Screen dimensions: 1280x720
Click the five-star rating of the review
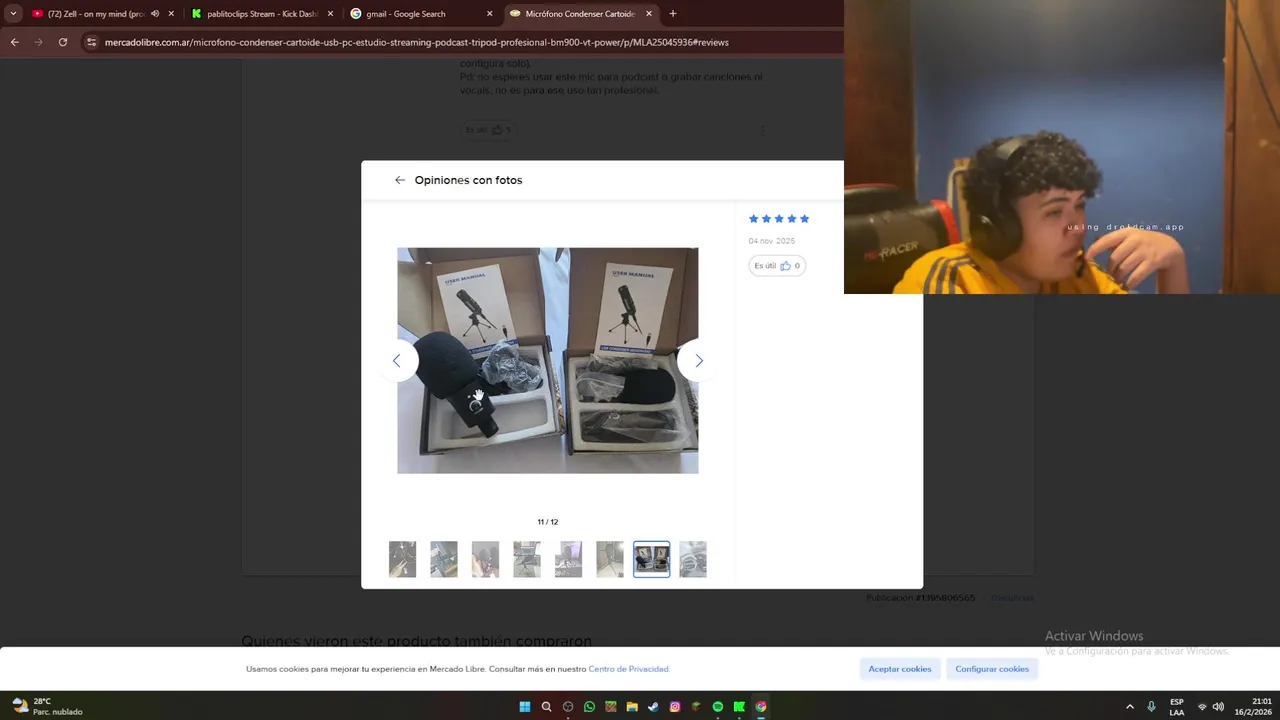(x=779, y=219)
